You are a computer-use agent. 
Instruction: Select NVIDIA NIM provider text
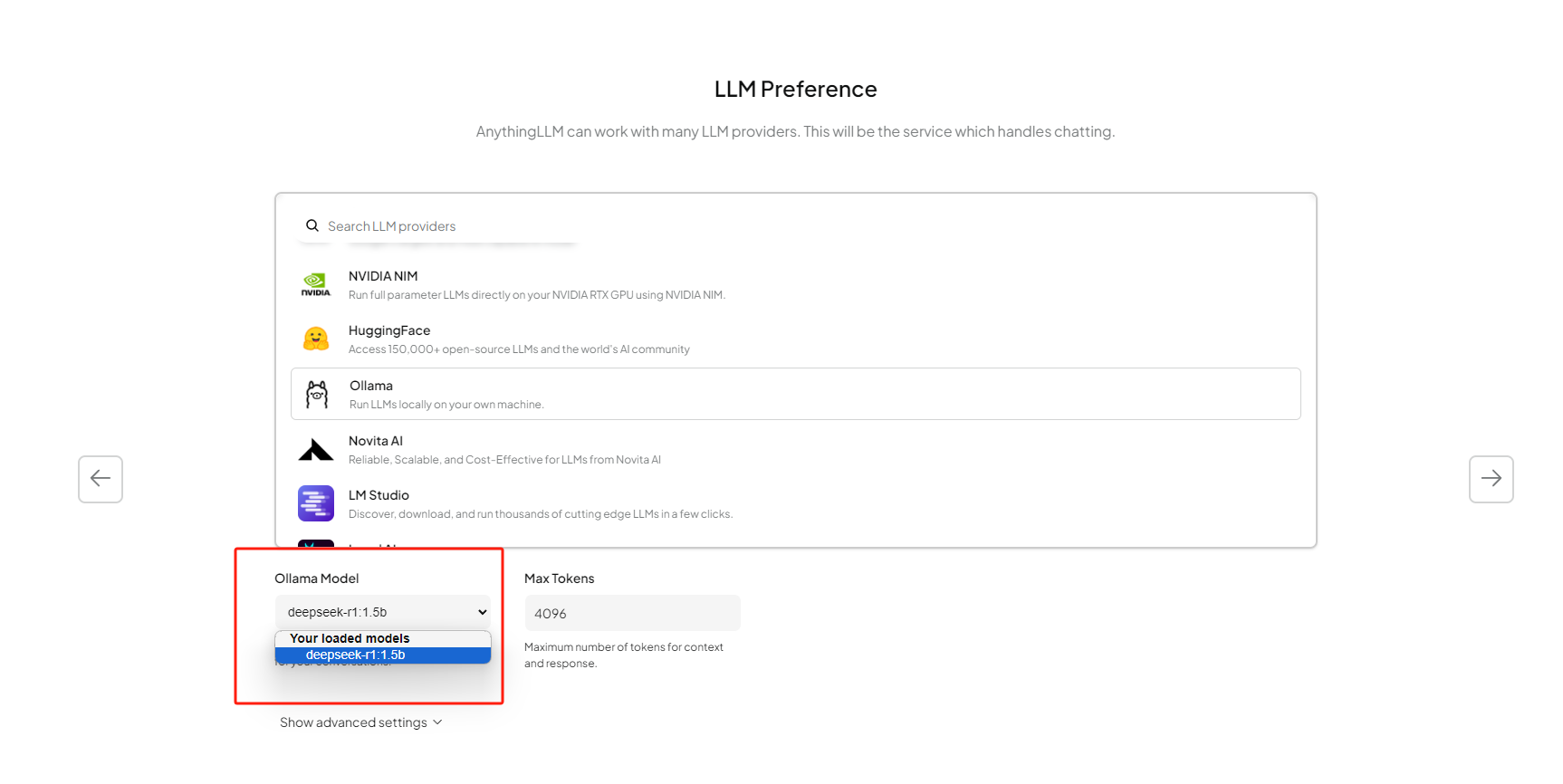pyautogui.click(x=383, y=276)
